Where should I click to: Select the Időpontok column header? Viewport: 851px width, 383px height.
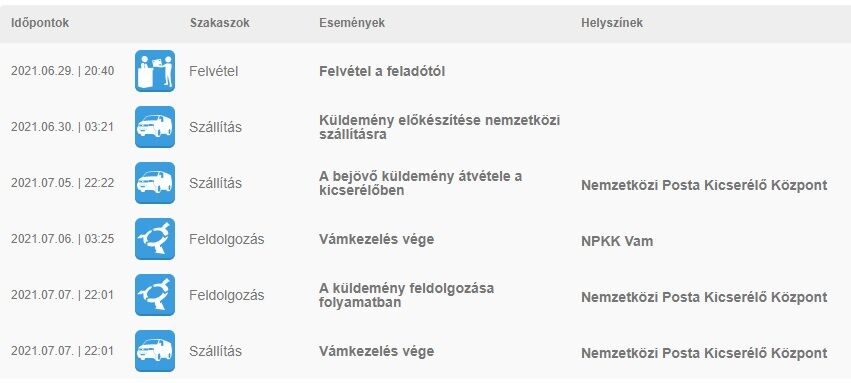tap(40, 23)
